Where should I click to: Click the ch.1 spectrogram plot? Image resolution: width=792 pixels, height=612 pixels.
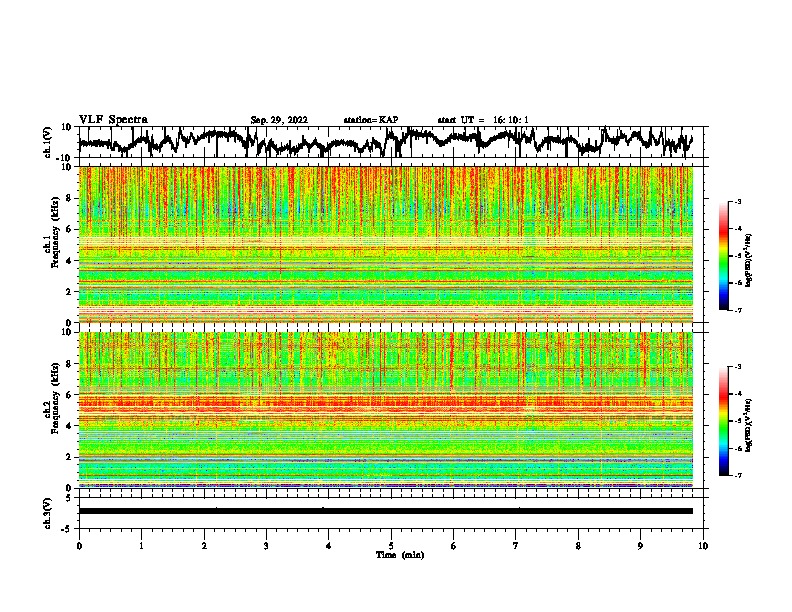coord(385,244)
